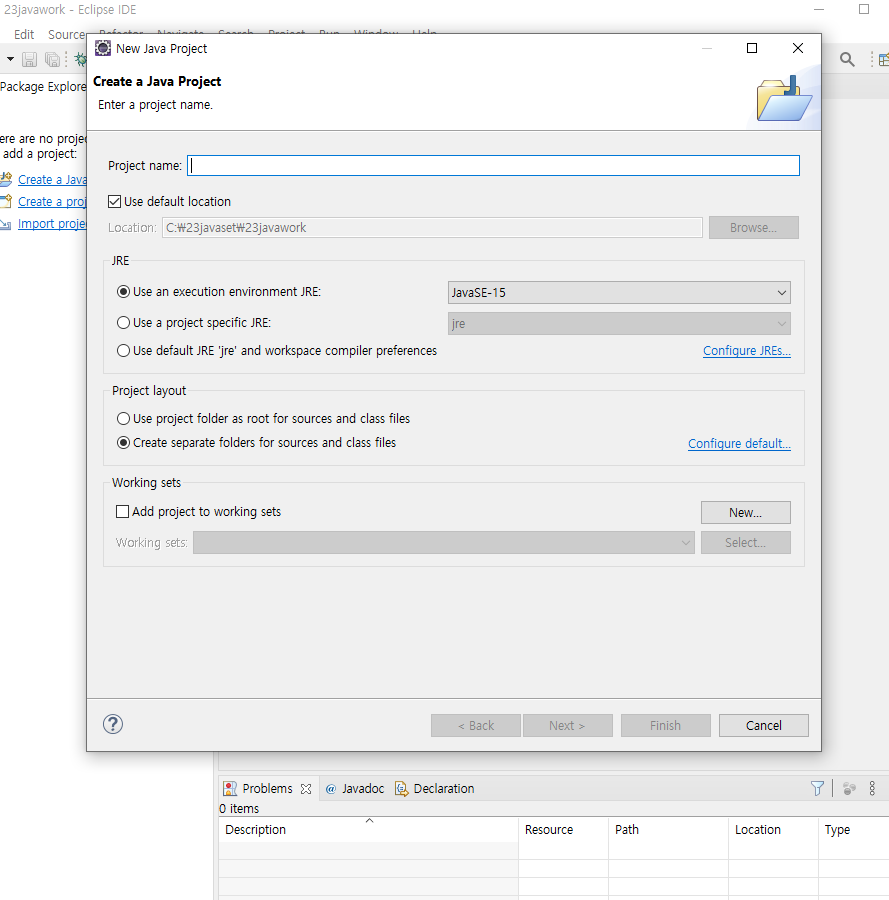Open the toolbar dropdown arrow before Save
This screenshot has width=889, height=900.
pyautogui.click(x=10, y=59)
